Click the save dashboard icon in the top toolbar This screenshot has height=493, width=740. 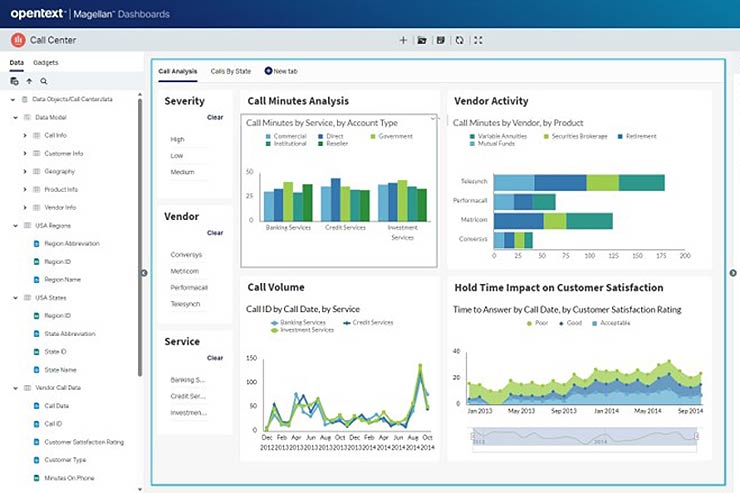click(440, 40)
